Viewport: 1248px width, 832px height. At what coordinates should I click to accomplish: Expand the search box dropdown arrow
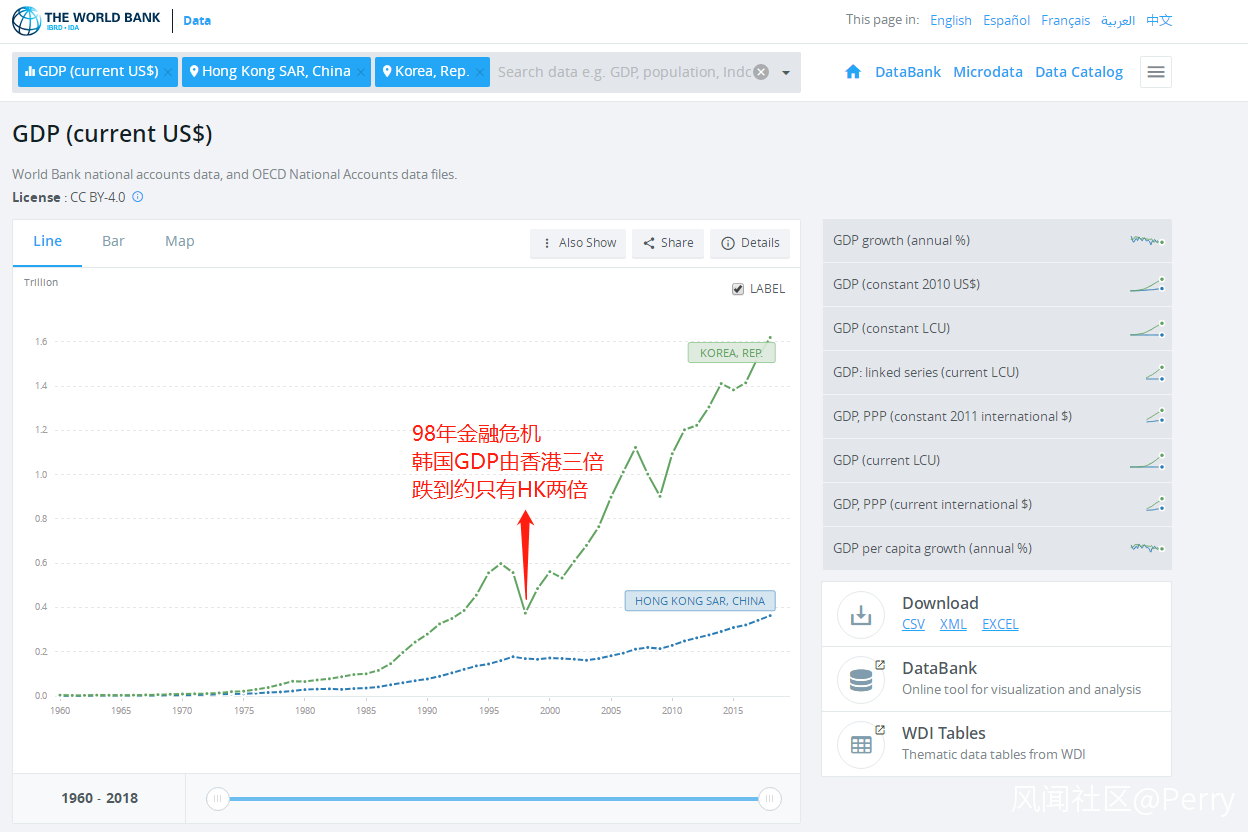pos(786,72)
